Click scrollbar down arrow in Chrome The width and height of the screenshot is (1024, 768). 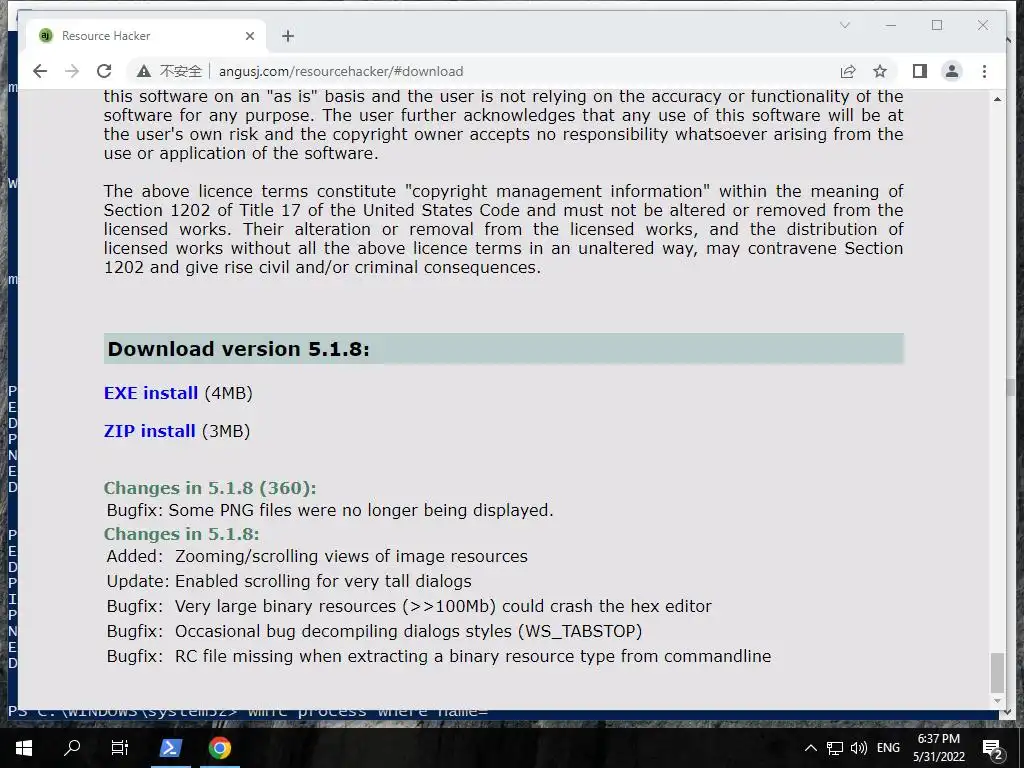997,701
